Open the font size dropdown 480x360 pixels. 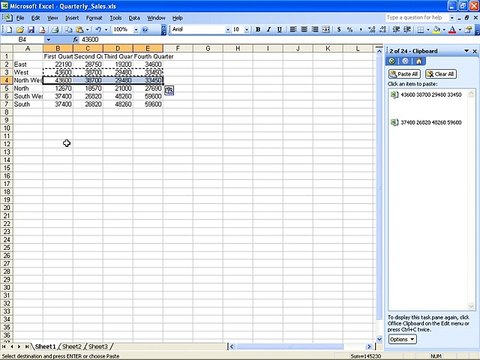(x=247, y=30)
